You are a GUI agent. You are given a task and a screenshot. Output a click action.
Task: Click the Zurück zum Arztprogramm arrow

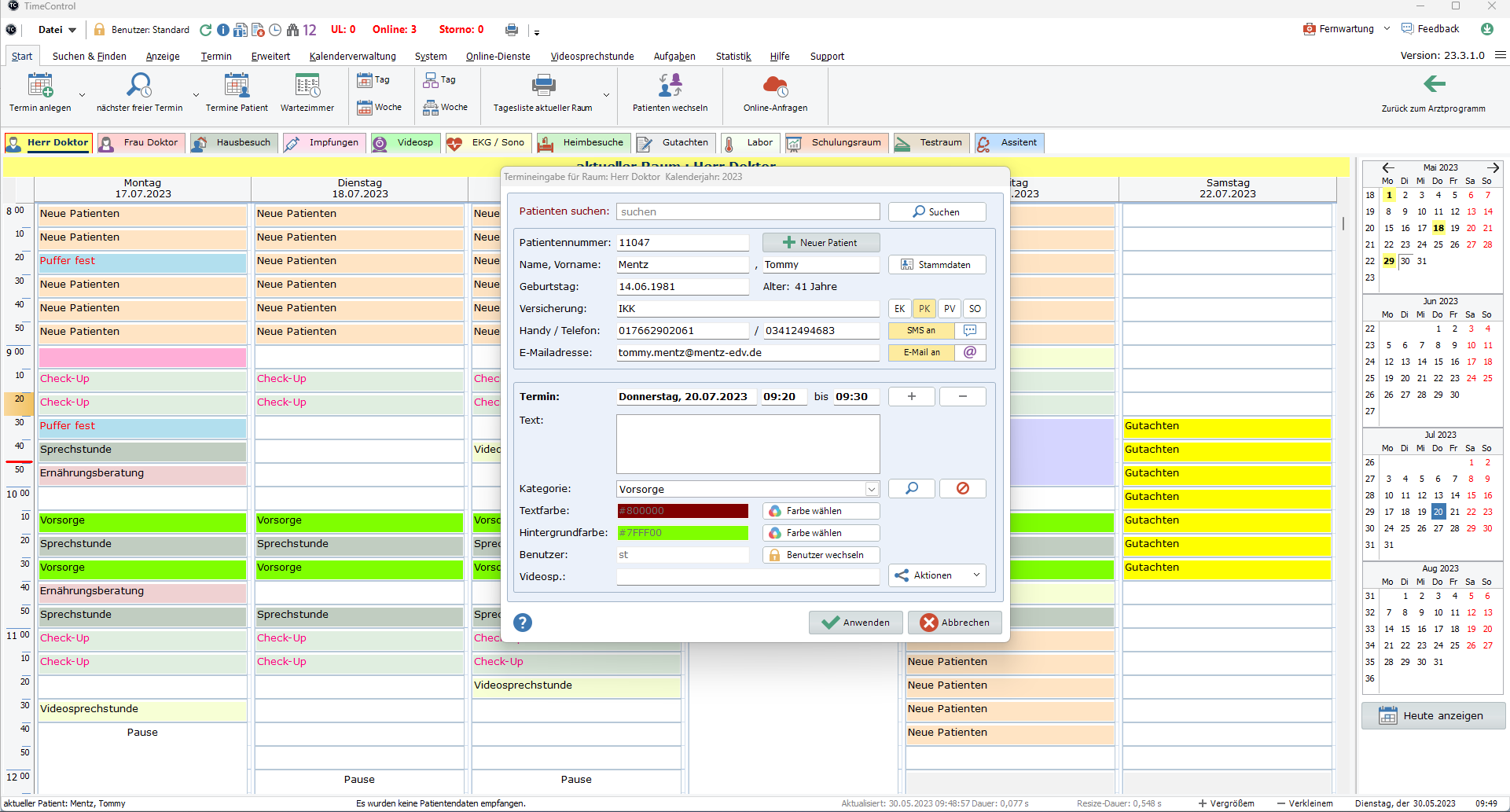pyautogui.click(x=1434, y=84)
